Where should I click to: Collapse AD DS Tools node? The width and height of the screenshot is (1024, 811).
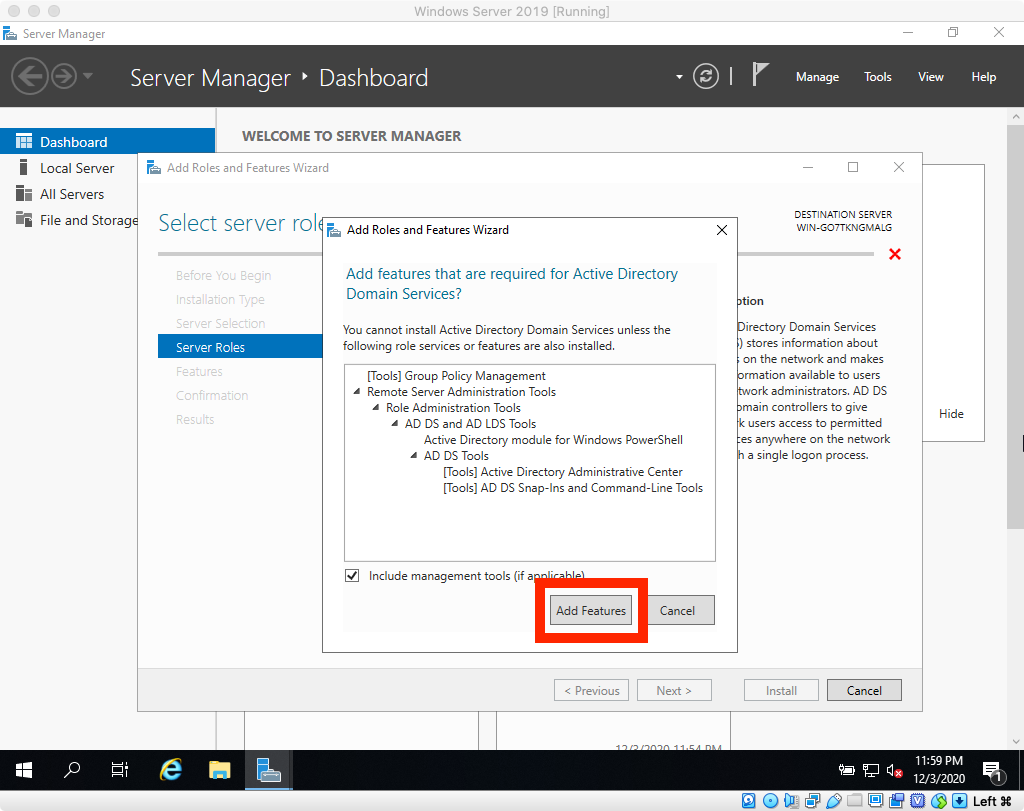(x=413, y=455)
